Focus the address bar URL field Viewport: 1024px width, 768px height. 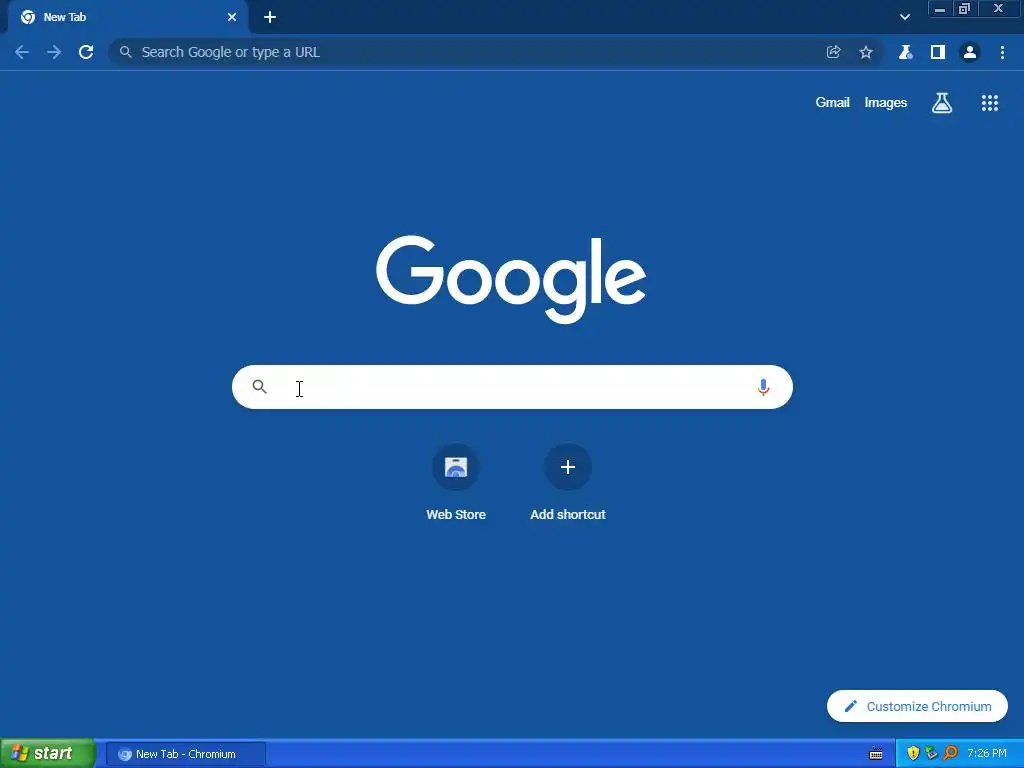coord(496,52)
